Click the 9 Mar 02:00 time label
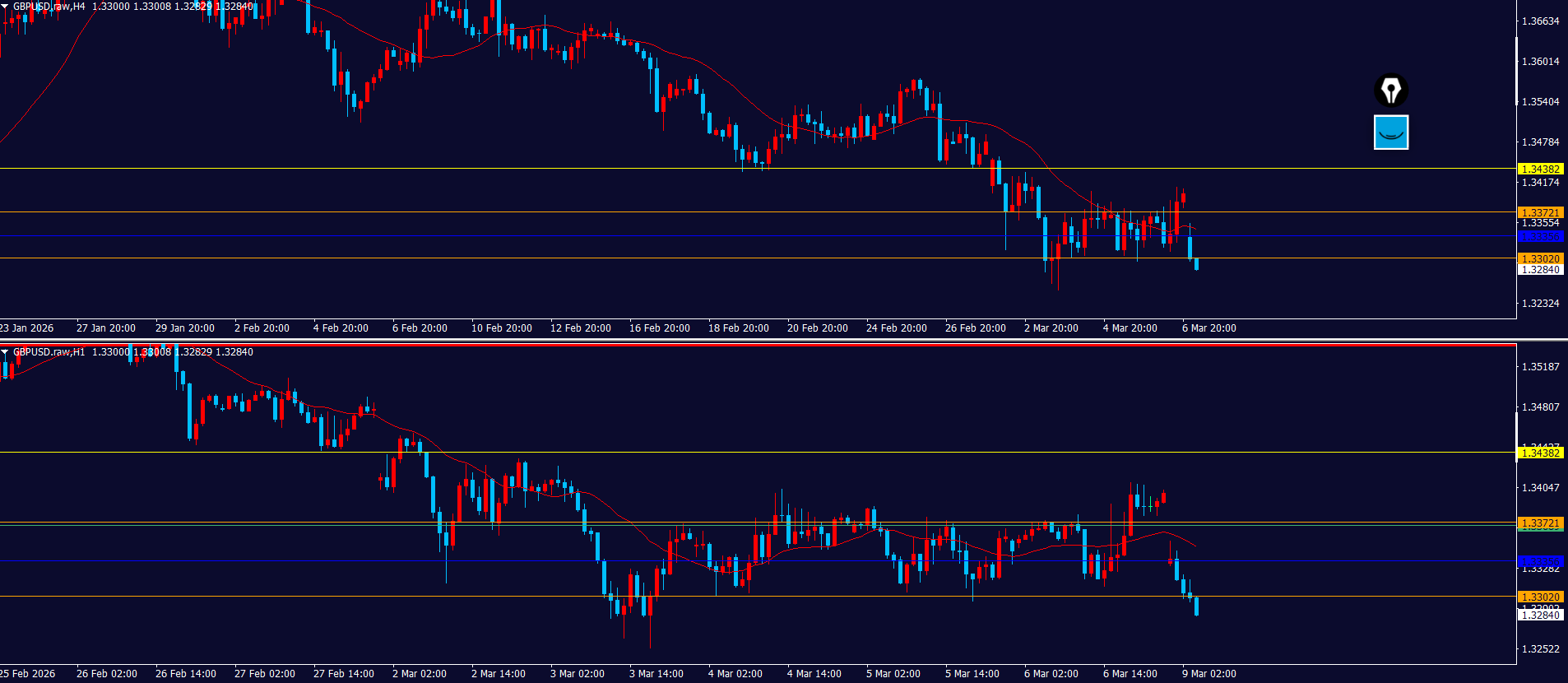This screenshot has height=683, width=1568. 1208,674
